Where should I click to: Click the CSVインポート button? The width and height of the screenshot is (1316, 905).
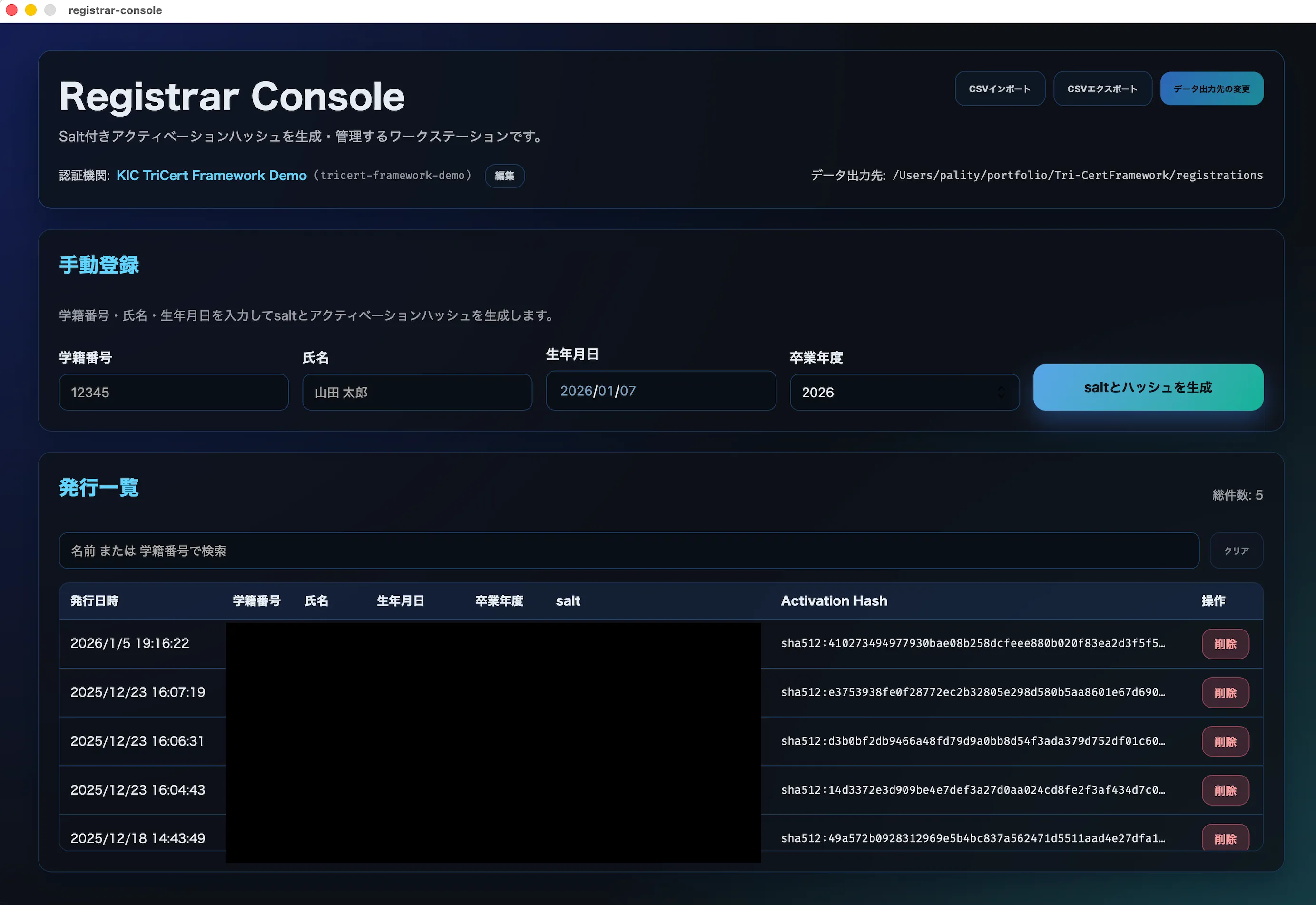[1000, 89]
